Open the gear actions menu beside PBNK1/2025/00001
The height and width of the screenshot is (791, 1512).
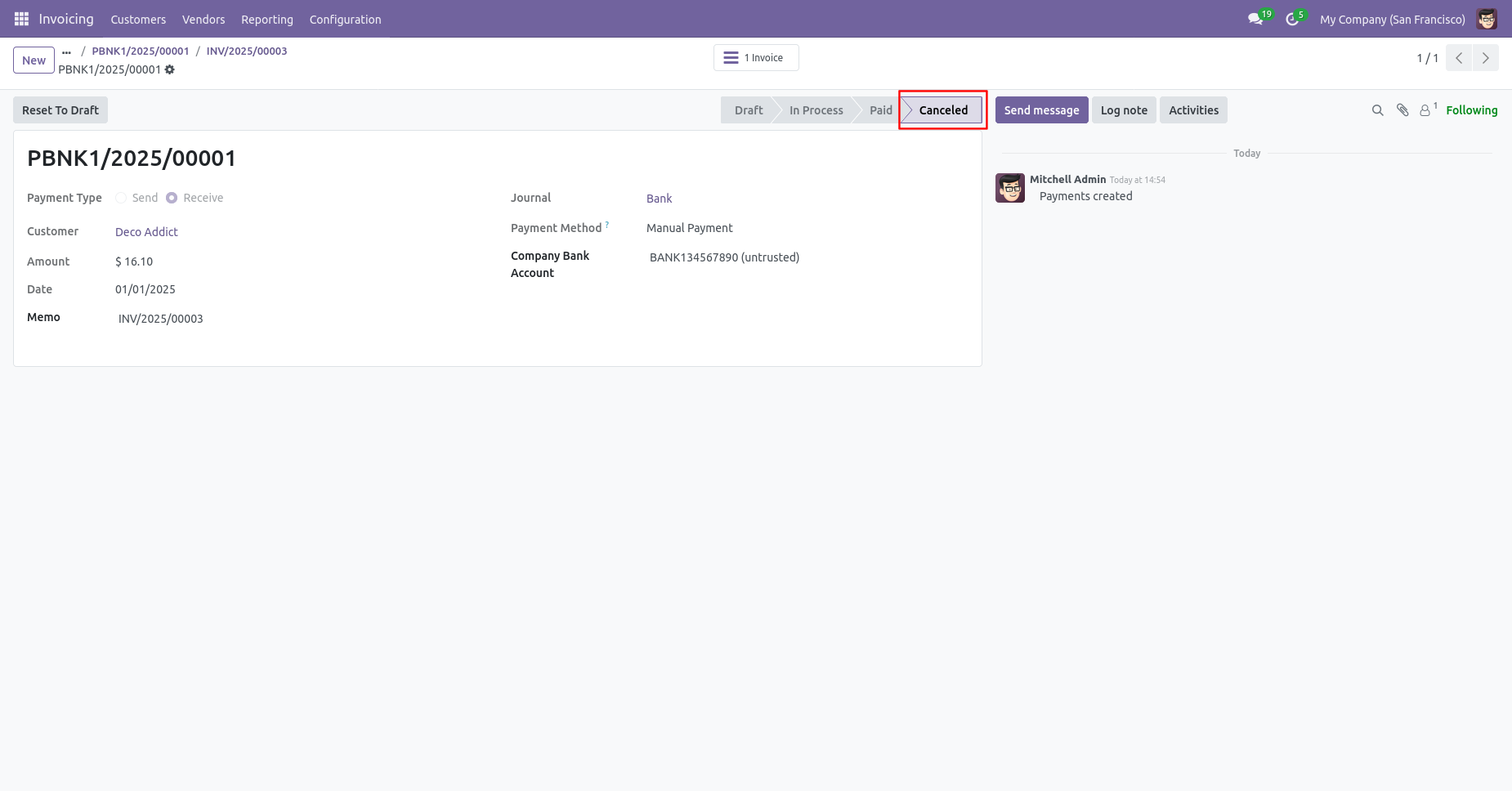170,69
